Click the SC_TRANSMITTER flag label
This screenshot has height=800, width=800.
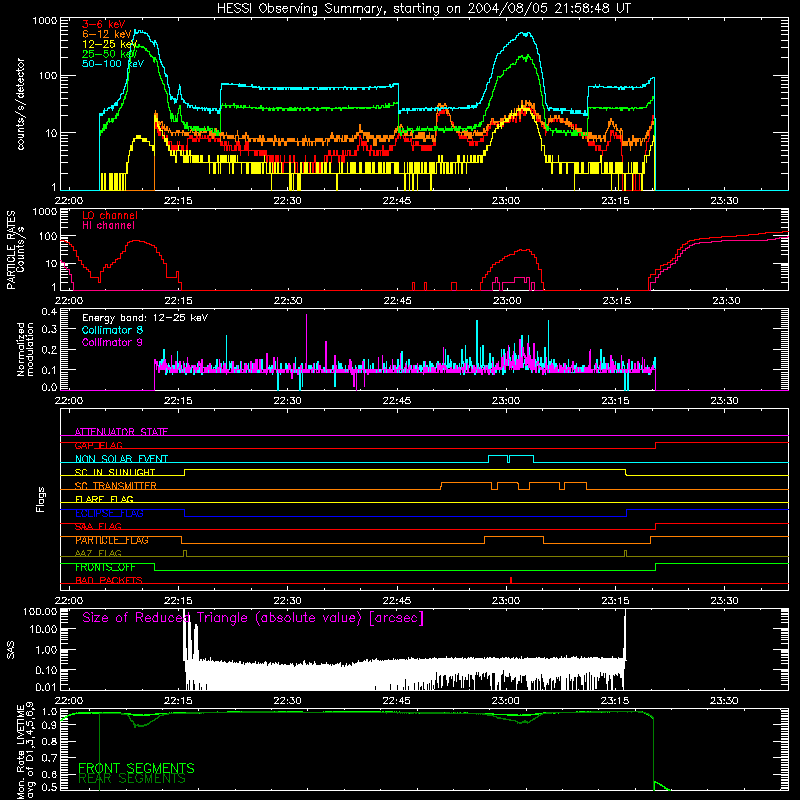pos(116,486)
